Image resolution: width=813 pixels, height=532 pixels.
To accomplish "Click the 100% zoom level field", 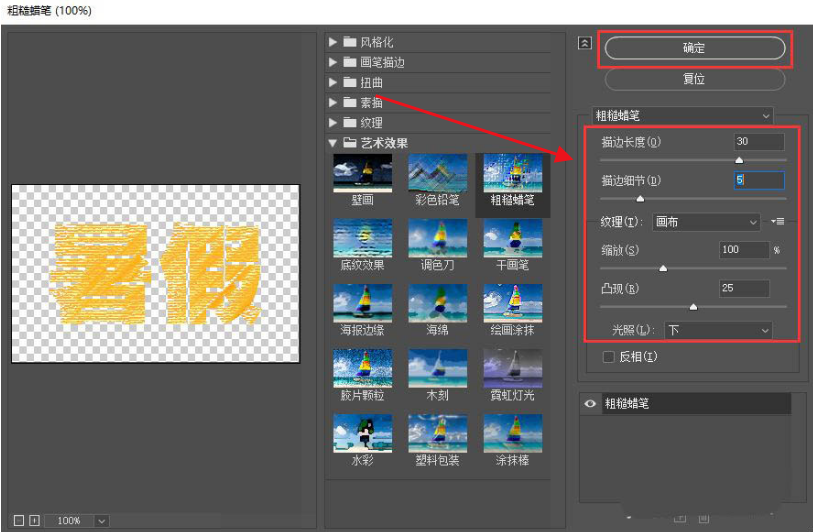I will (x=69, y=521).
